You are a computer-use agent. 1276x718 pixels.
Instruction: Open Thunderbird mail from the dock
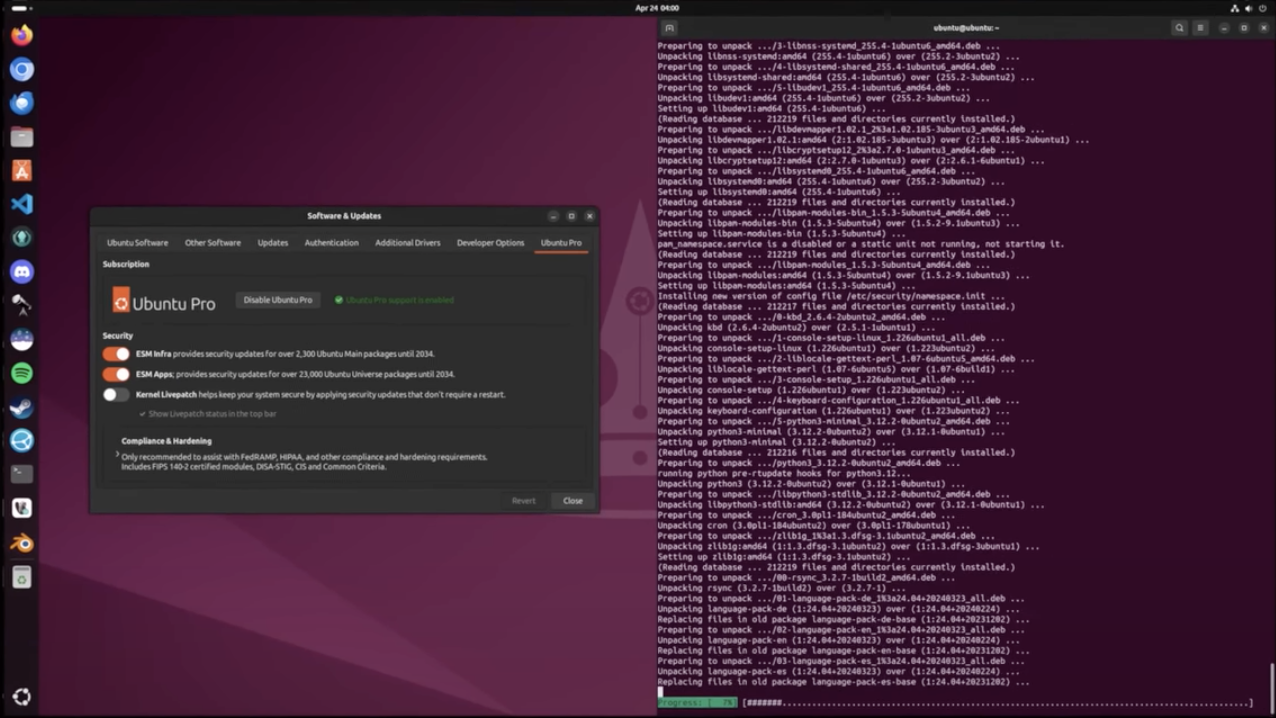tap(22, 103)
